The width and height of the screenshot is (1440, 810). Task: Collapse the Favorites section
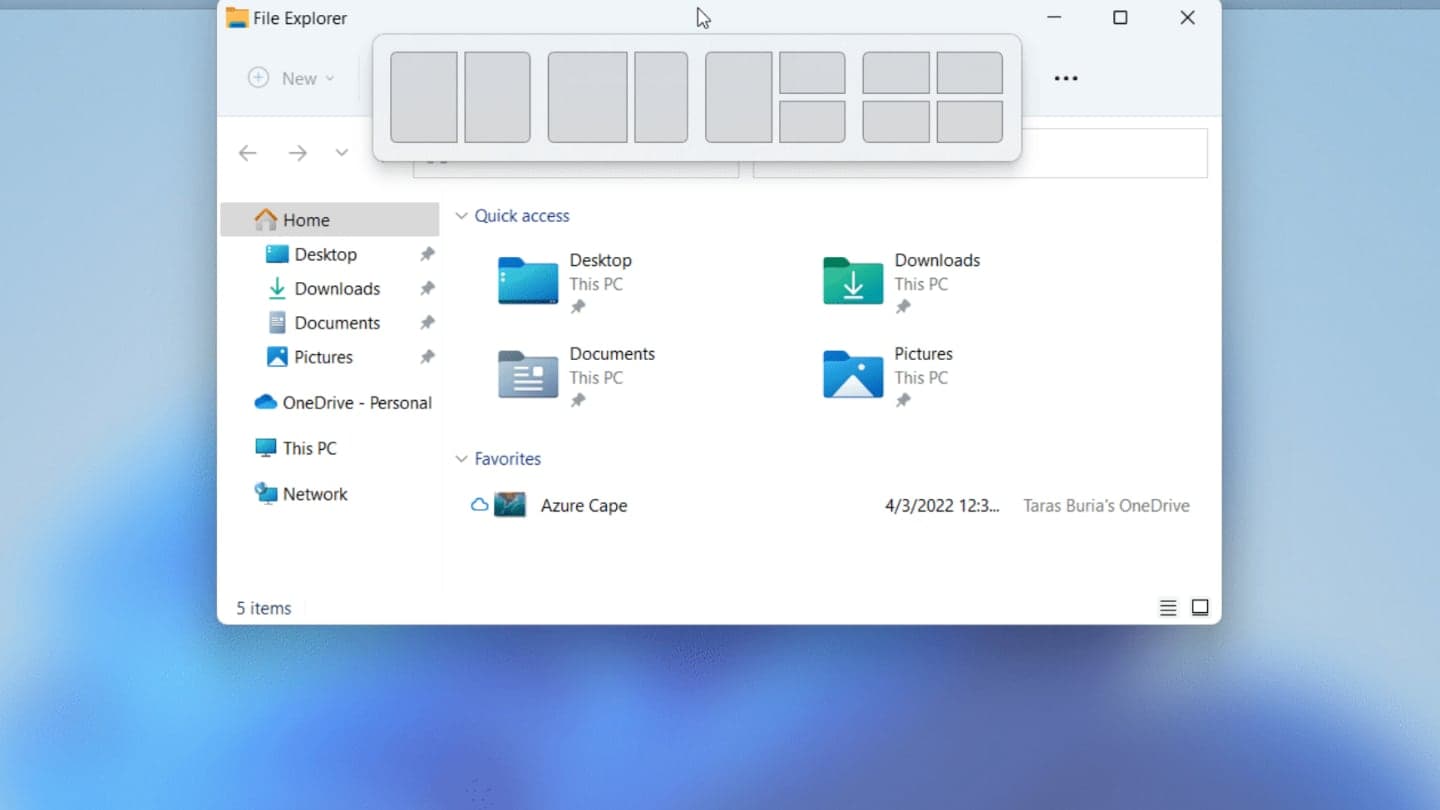click(x=461, y=459)
